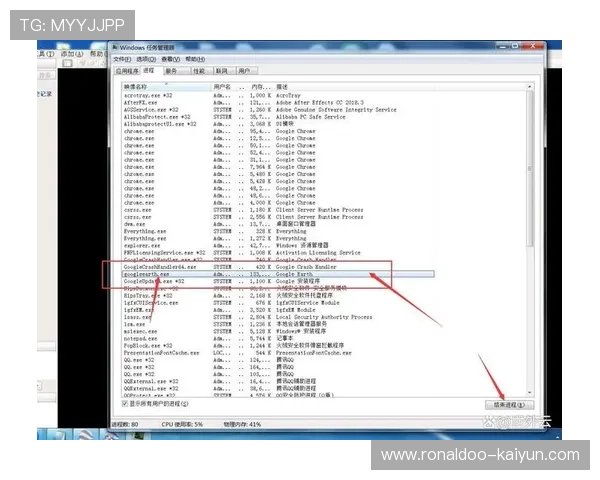Viewport: 600px width, 480px height.
Task: Click Adobe After Effects CC 2018.3 description
Action: 320,103
